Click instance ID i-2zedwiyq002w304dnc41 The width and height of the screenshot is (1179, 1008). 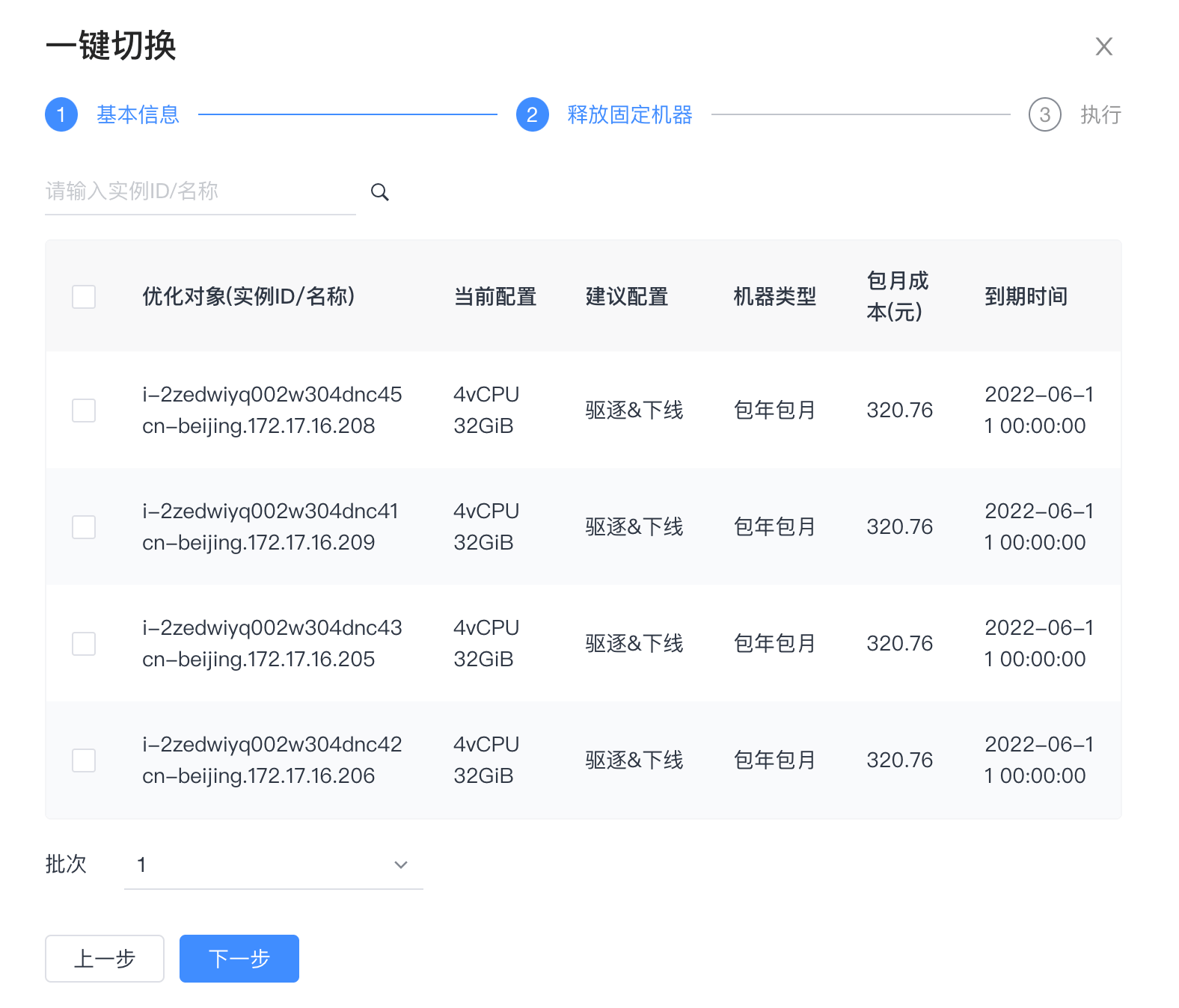pos(271,511)
